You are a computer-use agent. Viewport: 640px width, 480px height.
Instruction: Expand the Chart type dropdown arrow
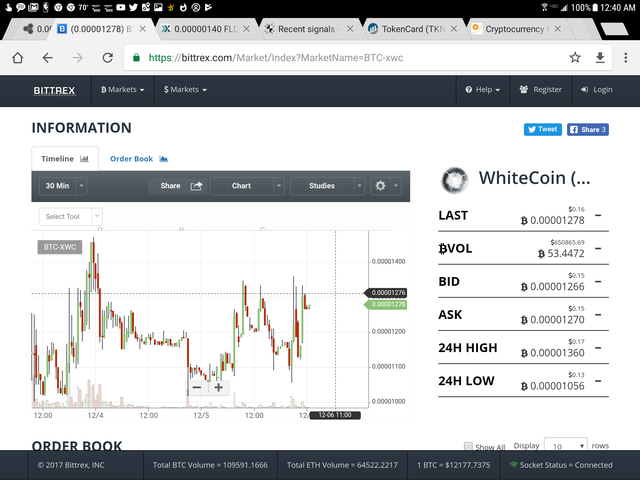point(279,186)
